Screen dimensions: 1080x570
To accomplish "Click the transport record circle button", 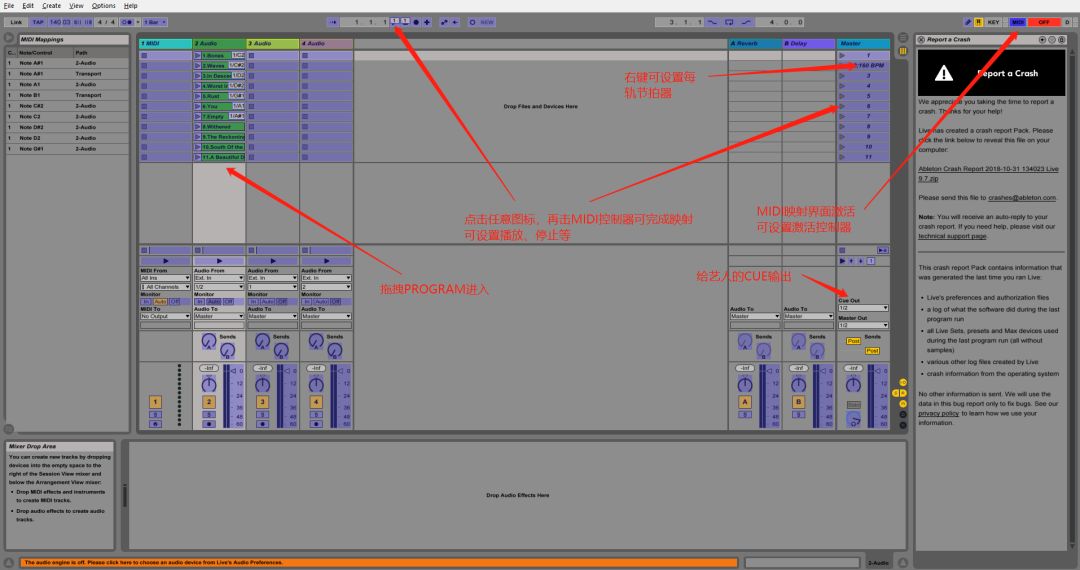I will point(416,22).
